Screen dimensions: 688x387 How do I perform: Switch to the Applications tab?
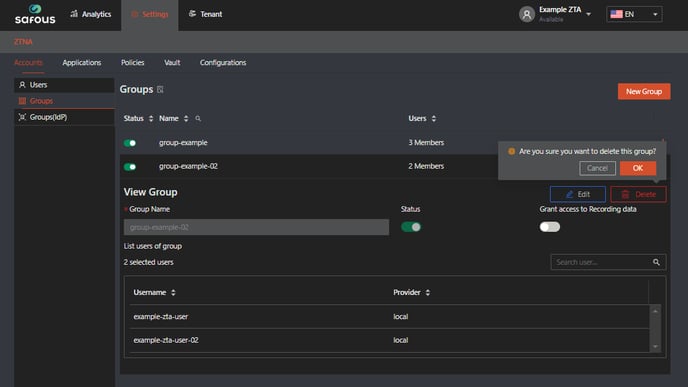(x=82, y=63)
